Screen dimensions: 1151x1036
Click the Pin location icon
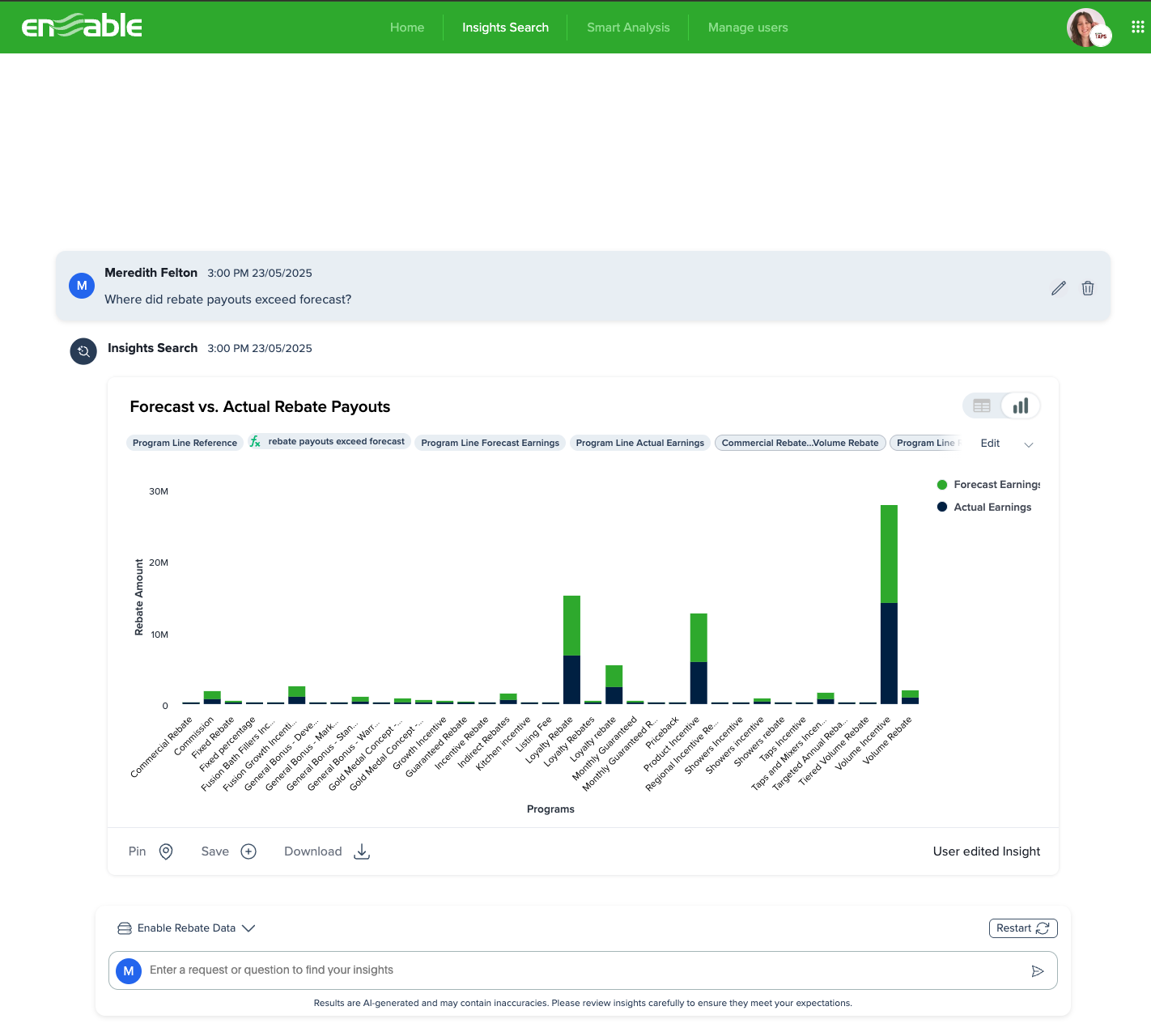coord(166,851)
